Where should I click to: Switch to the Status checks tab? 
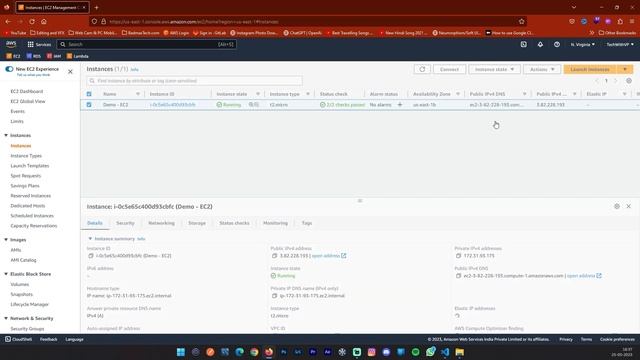click(234, 223)
